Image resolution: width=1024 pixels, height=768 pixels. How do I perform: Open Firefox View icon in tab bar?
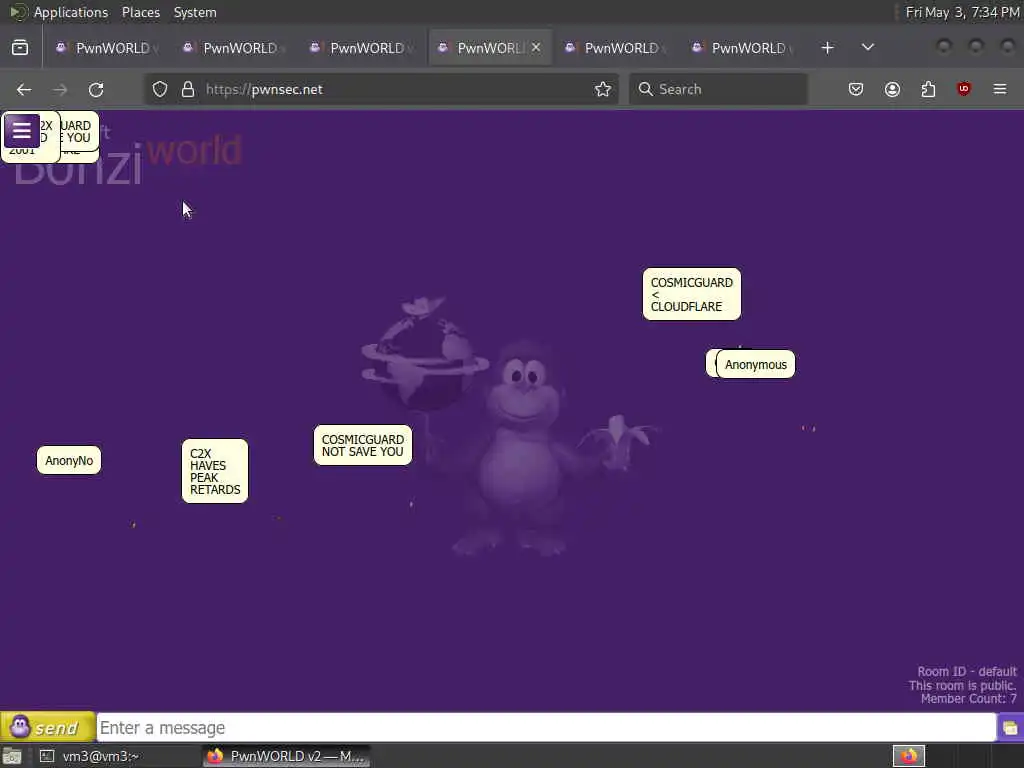pos(20,48)
